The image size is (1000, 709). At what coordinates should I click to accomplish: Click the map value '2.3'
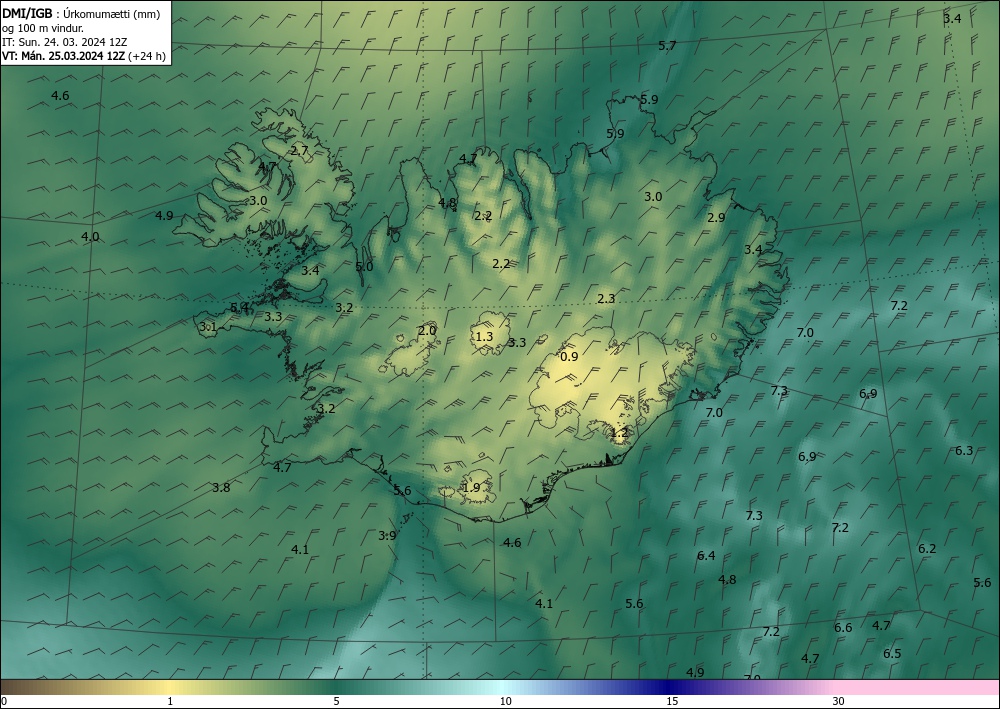pyautogui.click(x=606, y=298)
